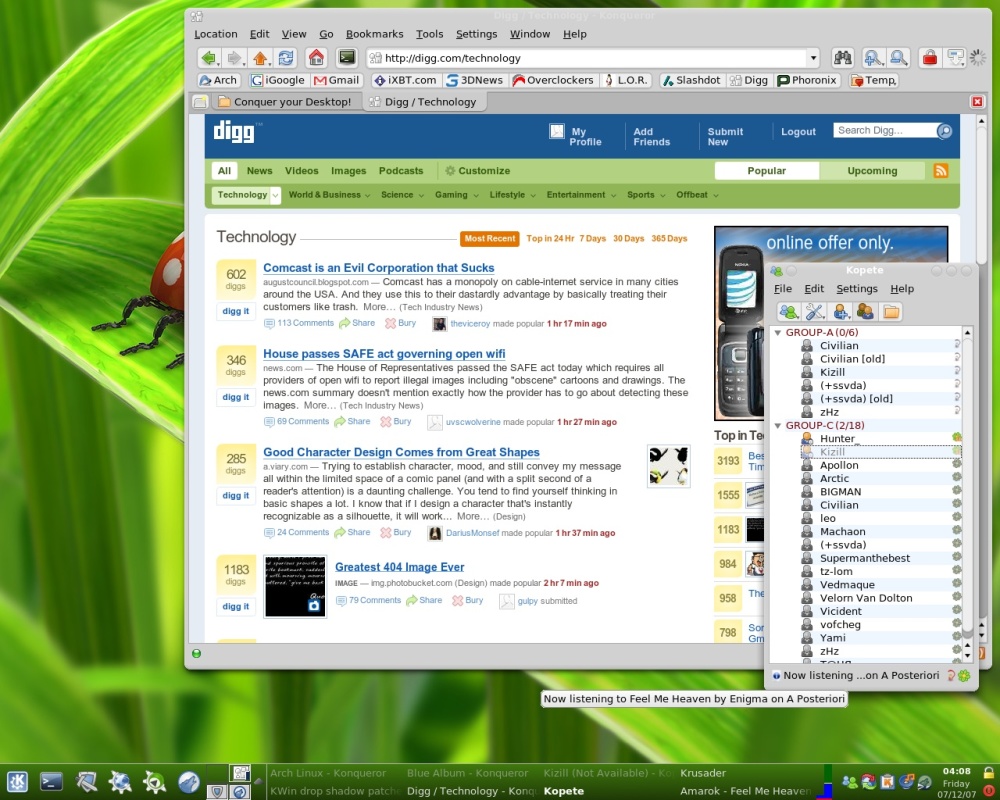1000x800 pixels.
Task: Expand Science category dropdown
Action: pyautogui.click(x=421, y=196)
